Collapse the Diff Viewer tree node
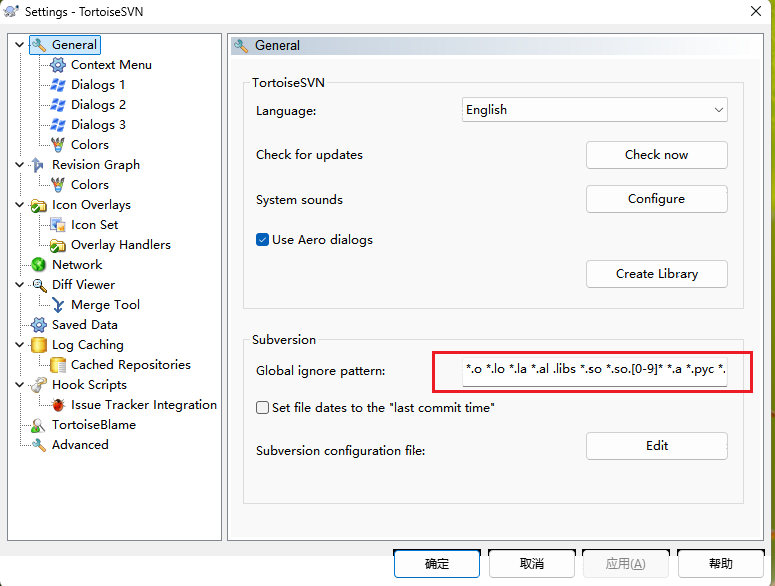Image resolution: width=775 pixels, height=586 pixels. [19, 285]
